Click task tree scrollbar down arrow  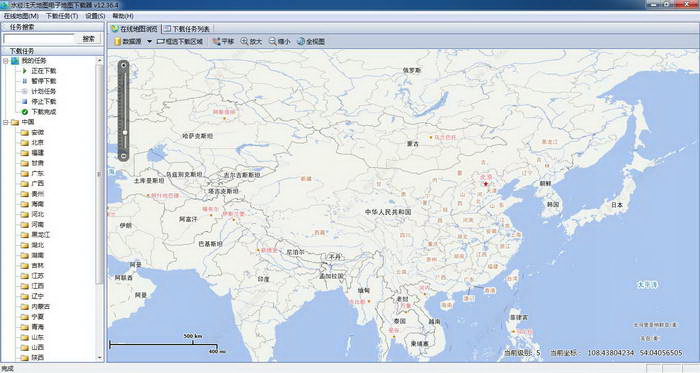coord(100,358)
